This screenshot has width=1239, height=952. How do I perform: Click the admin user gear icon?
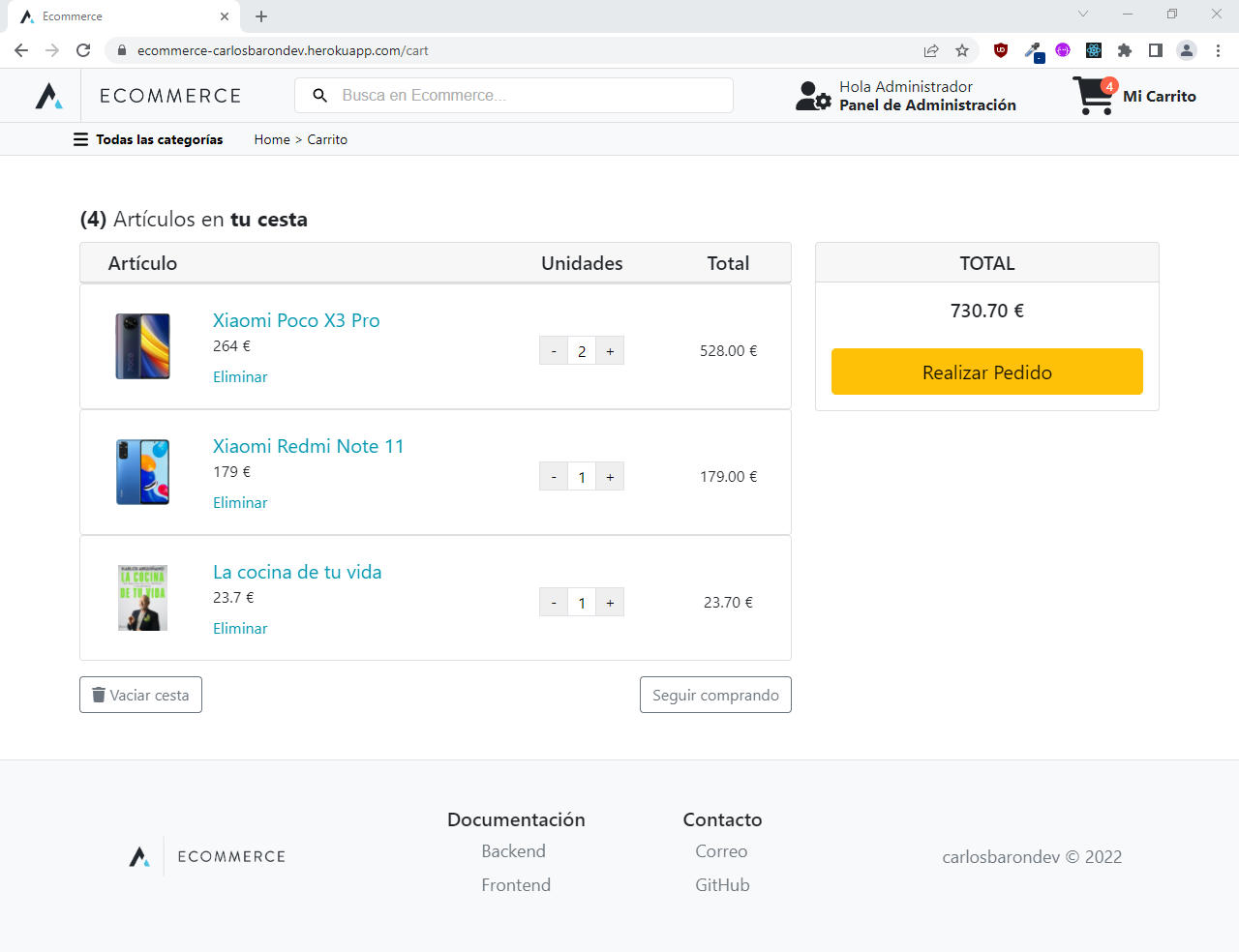(812, 96)
